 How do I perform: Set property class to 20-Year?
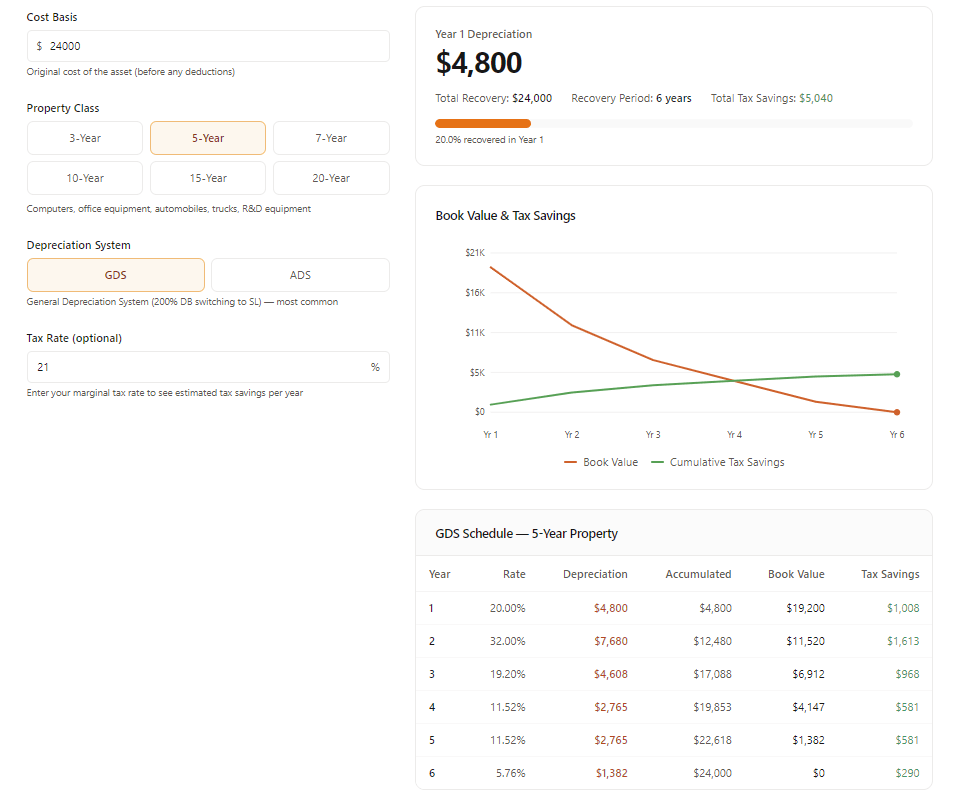(x=331, y=178)
